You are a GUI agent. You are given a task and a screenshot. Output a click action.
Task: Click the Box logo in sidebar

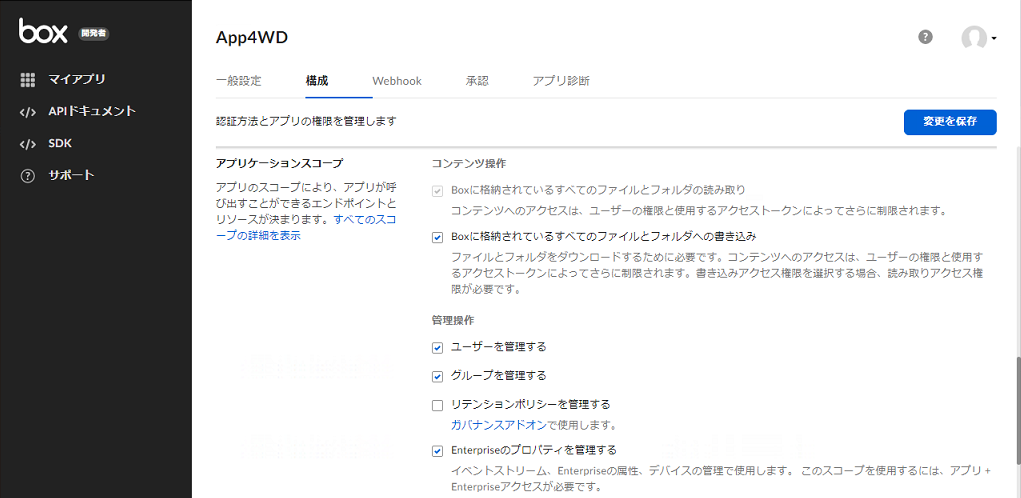(43, 31)
